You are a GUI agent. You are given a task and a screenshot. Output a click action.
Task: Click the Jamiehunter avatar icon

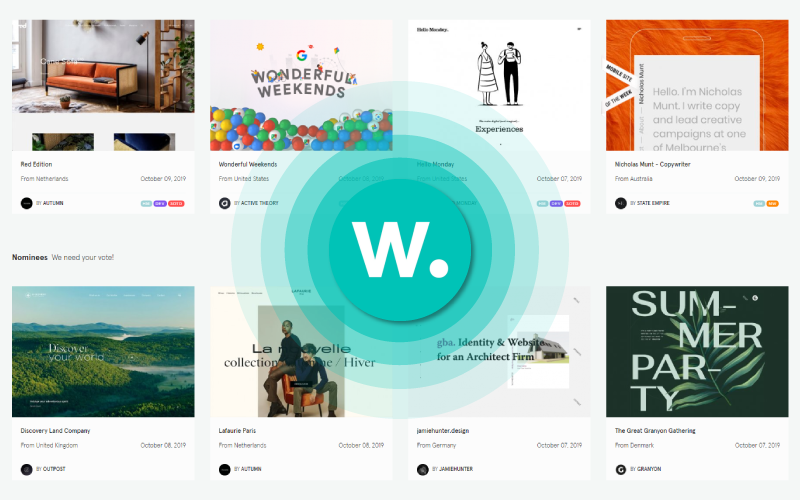pos(422,469)
